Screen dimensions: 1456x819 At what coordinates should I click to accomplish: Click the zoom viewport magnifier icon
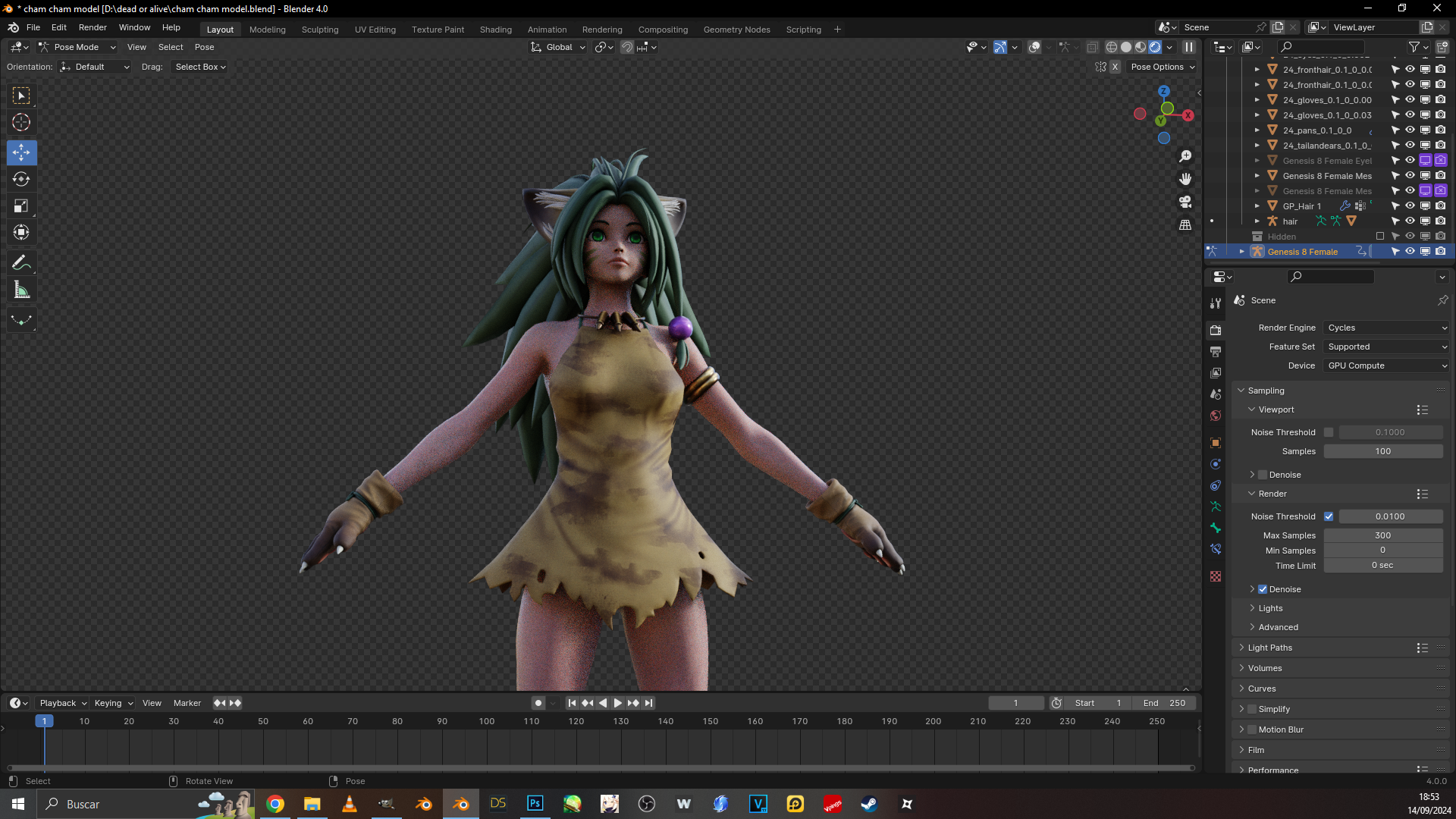[x=1185, y=156]
